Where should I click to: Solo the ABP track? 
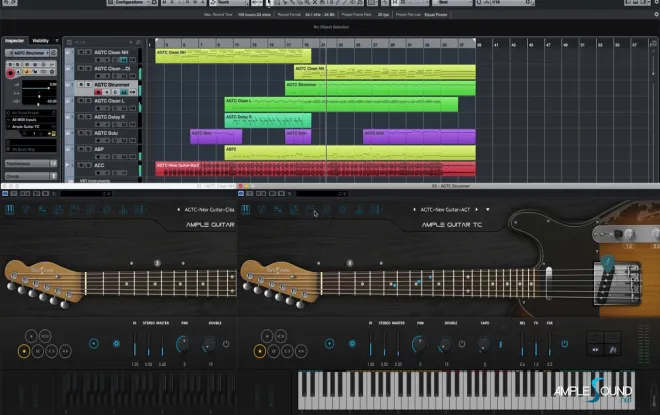pyautogui.click(x=88, y=149)
